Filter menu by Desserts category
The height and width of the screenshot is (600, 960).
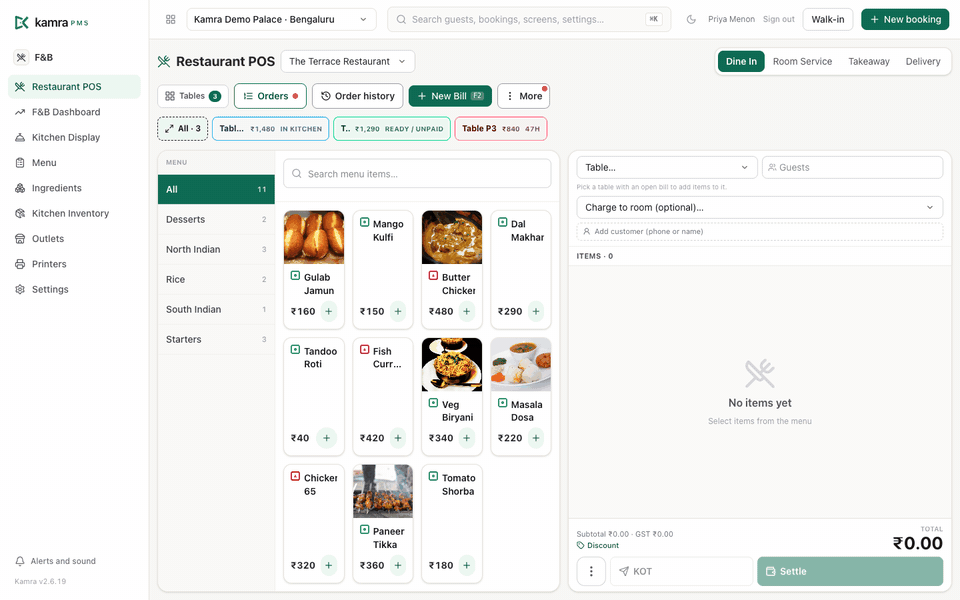click(216, 219)
